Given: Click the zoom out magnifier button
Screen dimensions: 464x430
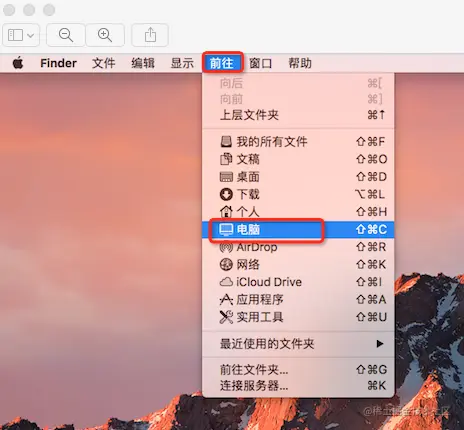Looking at the screenshot, I should pos(66,35).
